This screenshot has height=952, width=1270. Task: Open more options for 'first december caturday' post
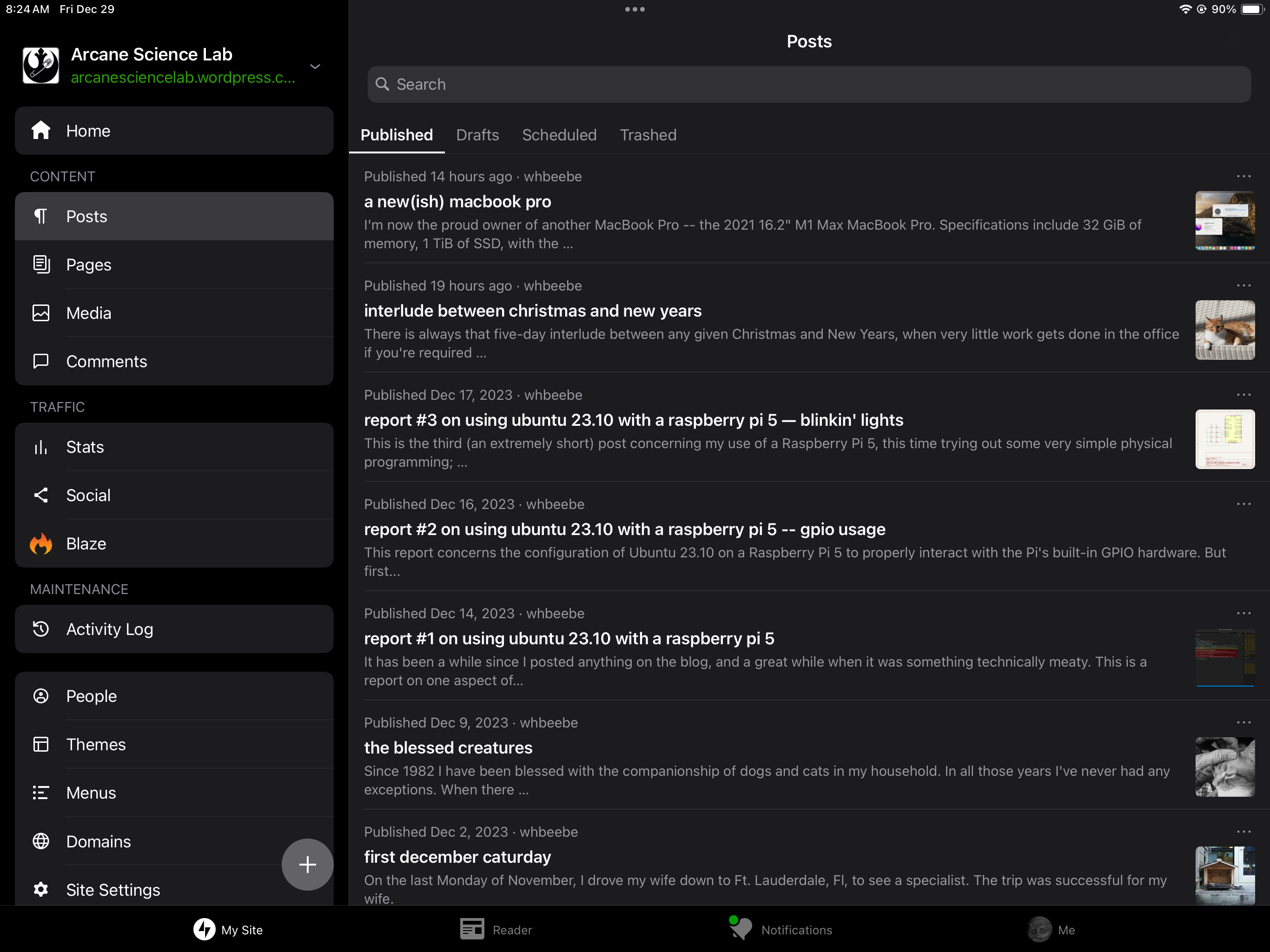(1244, 831)
